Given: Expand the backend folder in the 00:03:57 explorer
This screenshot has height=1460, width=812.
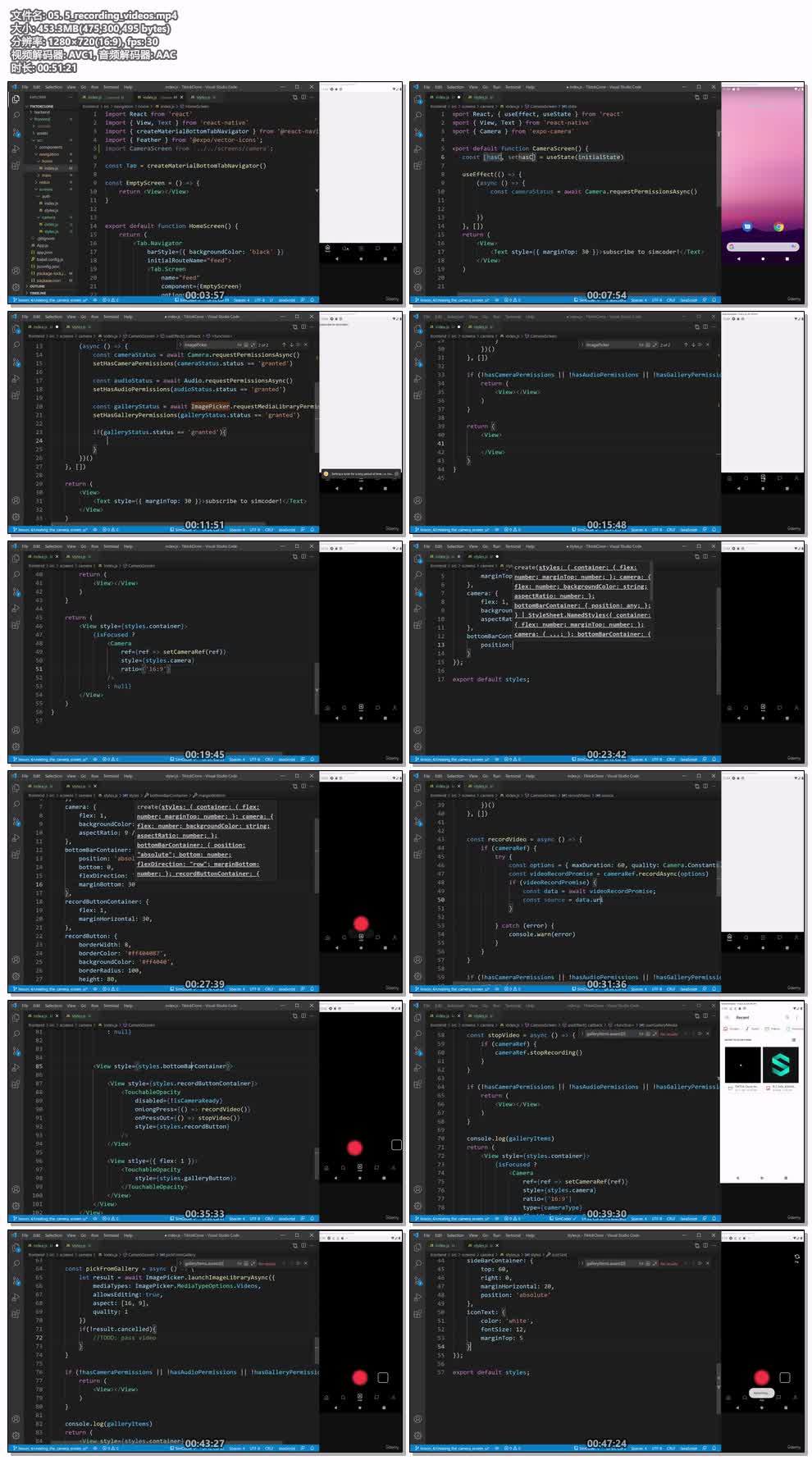Looking at the screenshot, I should click(41, 112).
